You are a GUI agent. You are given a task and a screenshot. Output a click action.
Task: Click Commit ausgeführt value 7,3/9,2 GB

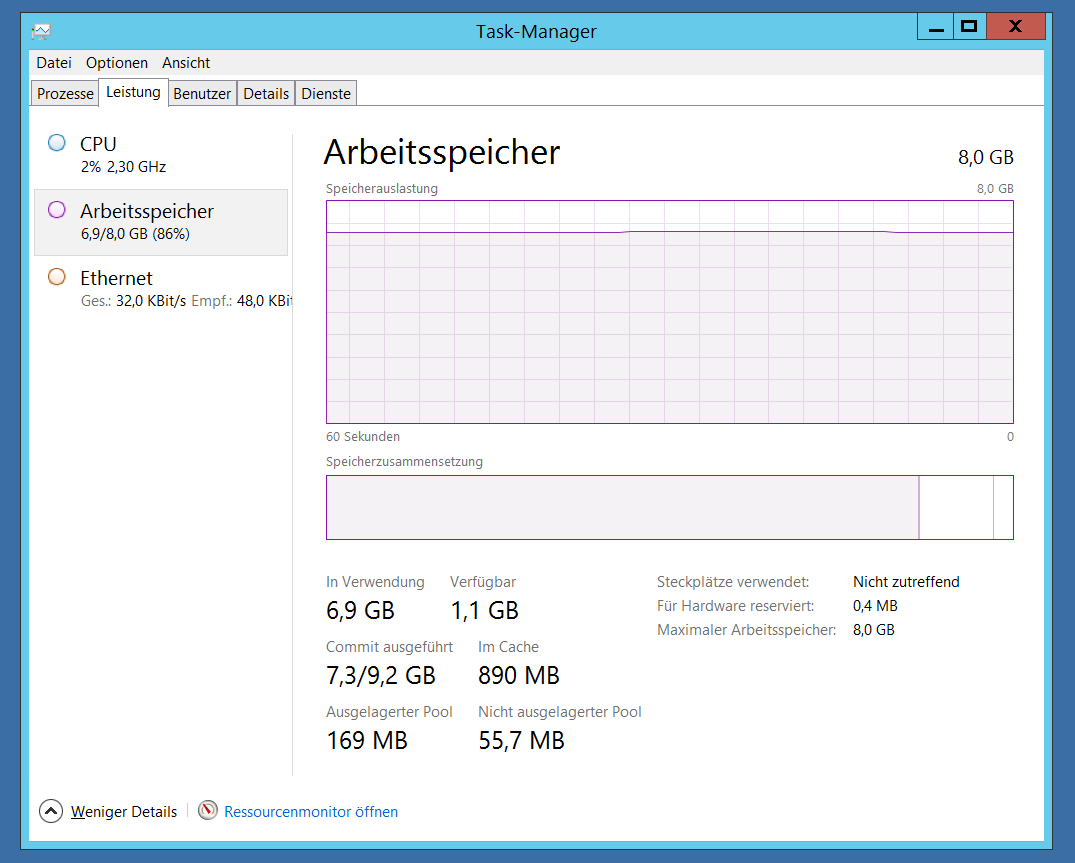click(x=381, y=675)
